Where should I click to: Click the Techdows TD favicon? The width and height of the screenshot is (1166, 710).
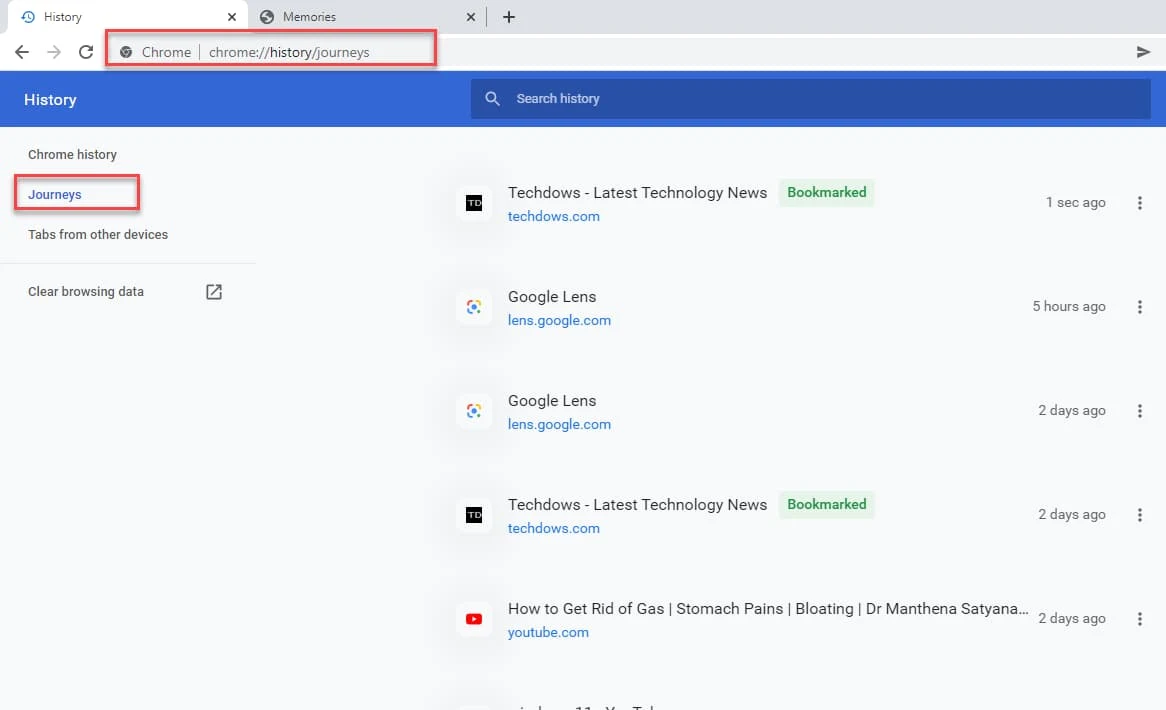(473, 203)
